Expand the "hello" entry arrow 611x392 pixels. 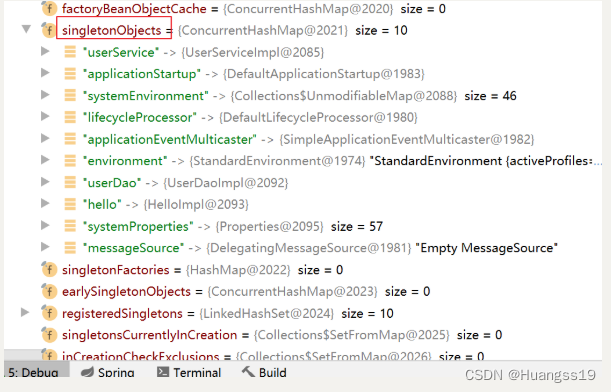(x=45, y=203)
